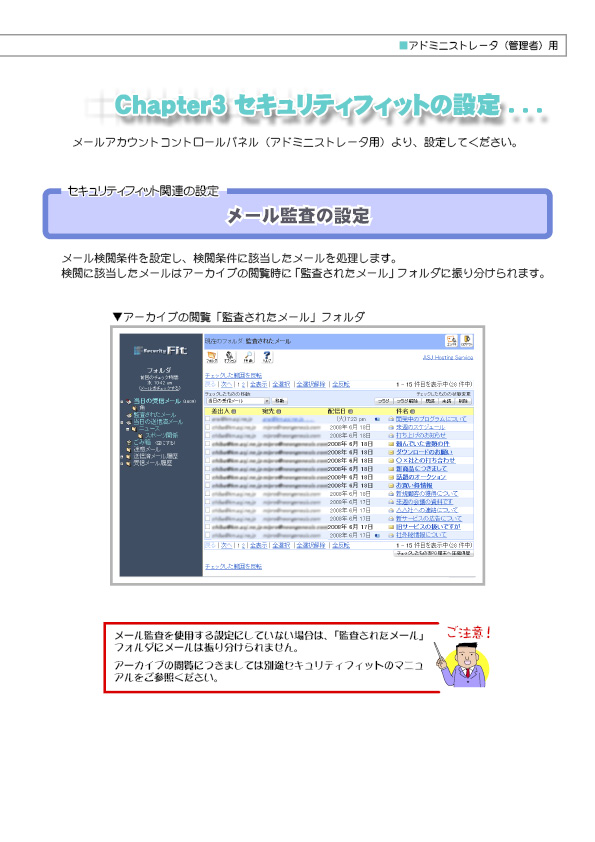This screenshot has height=842, width=595.
Task: Click the 移動 button beside dropdown
Action: pos(279,401)
